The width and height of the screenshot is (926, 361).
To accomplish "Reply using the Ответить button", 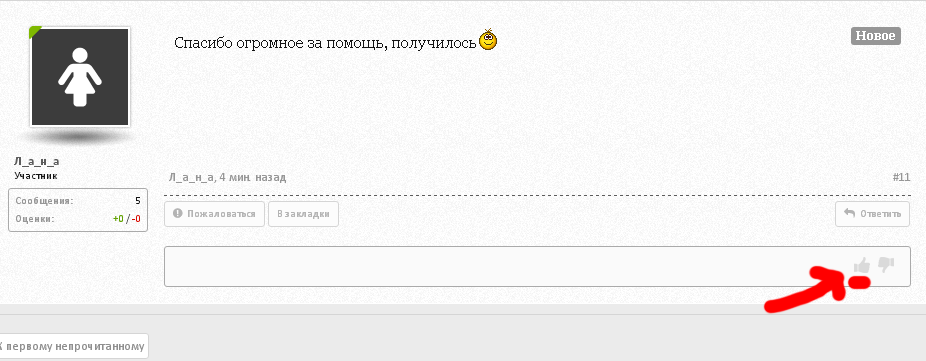I will pyautogui.click(x=872, y=214).
